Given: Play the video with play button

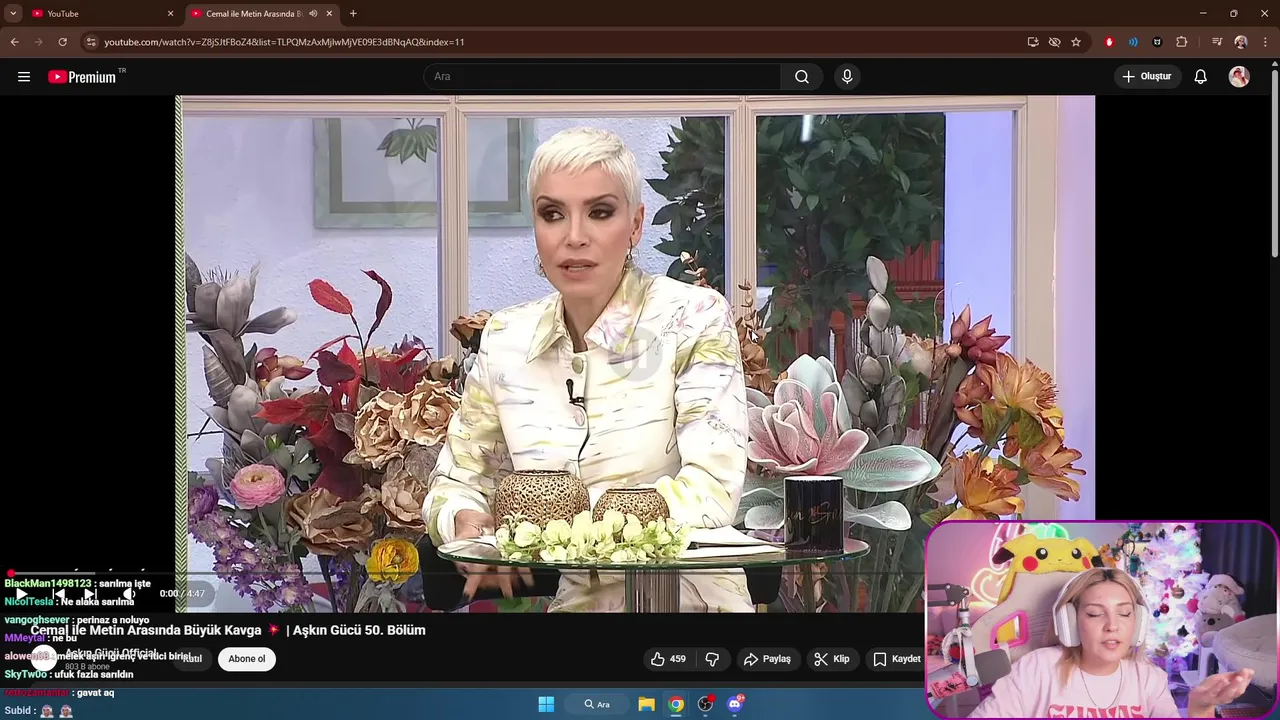Looking at the screenshot, I should (x=21, y=593).
